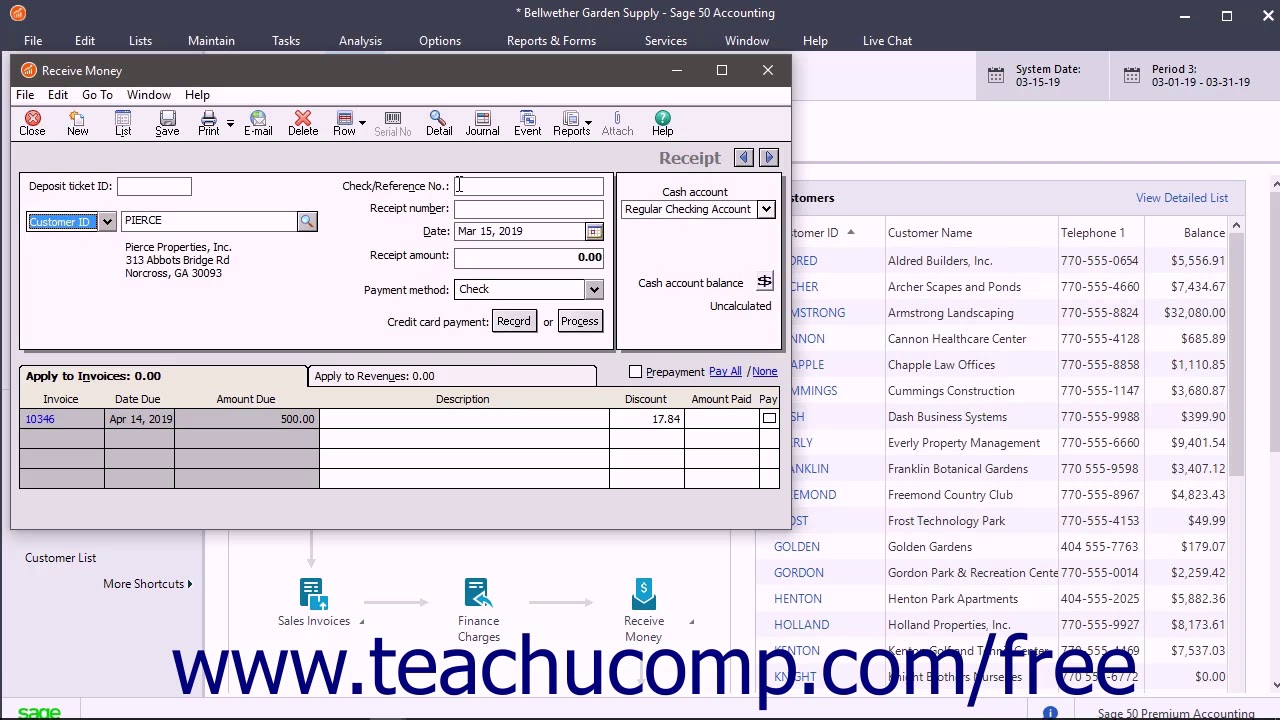
Task: Click the Close toolbar icon in Receive Money
Action: (x=32, y=123)
